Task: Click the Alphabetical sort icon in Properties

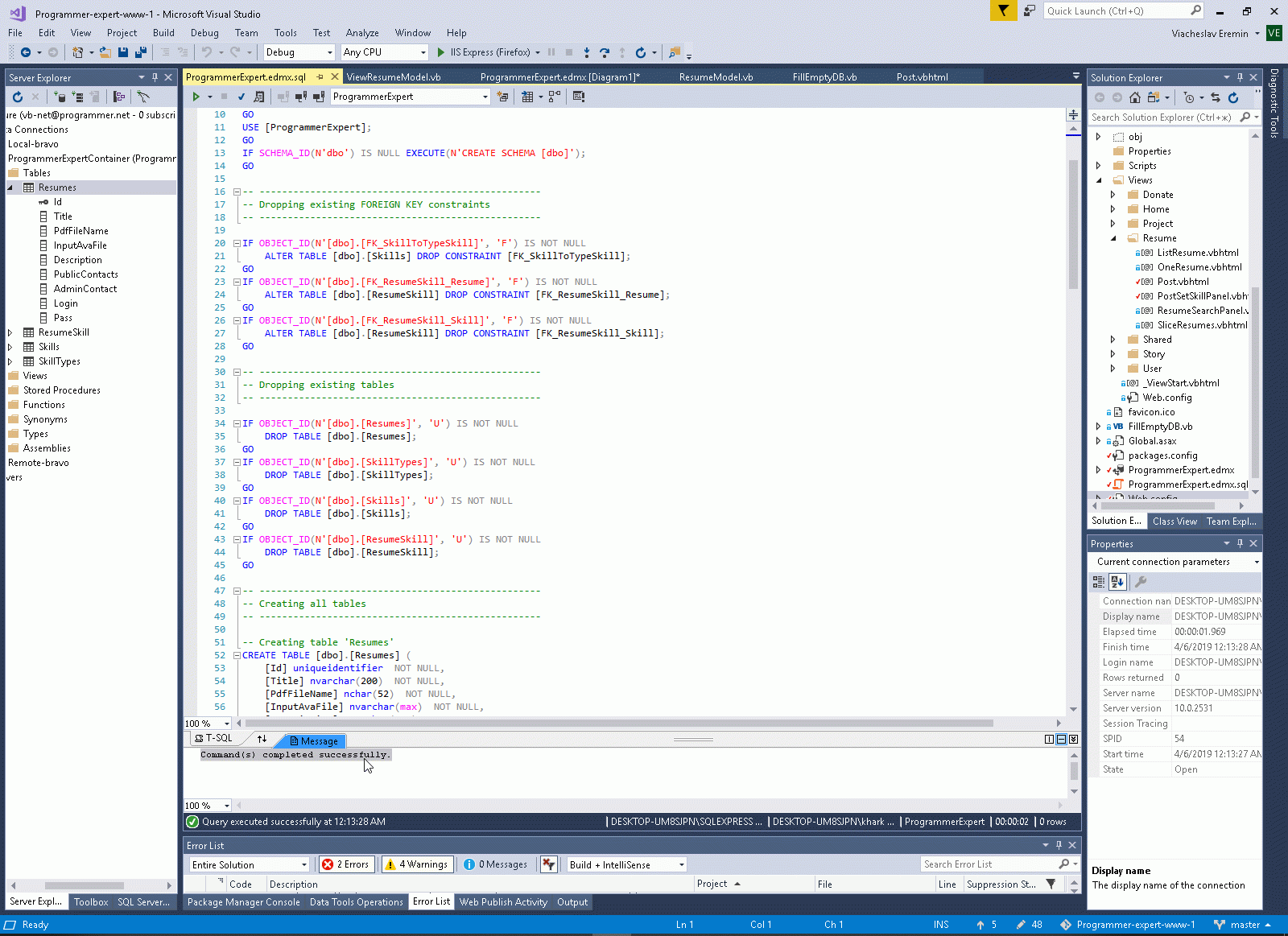Action: tap(1117, 582)
